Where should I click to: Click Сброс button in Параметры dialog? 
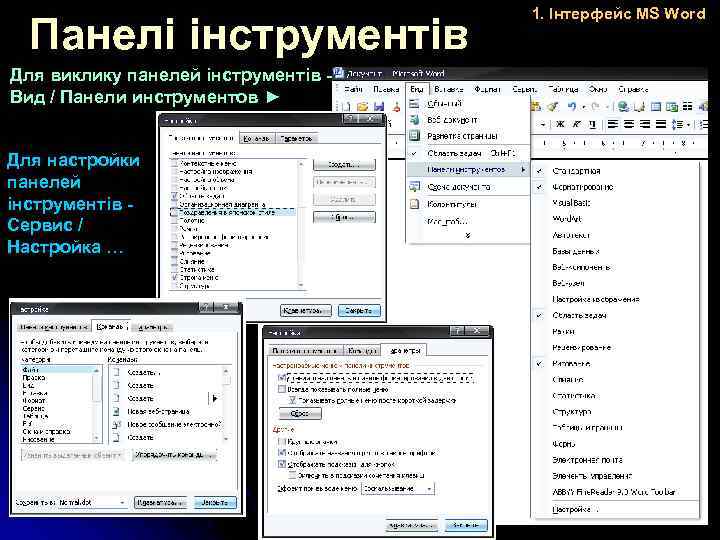(300, 413)
